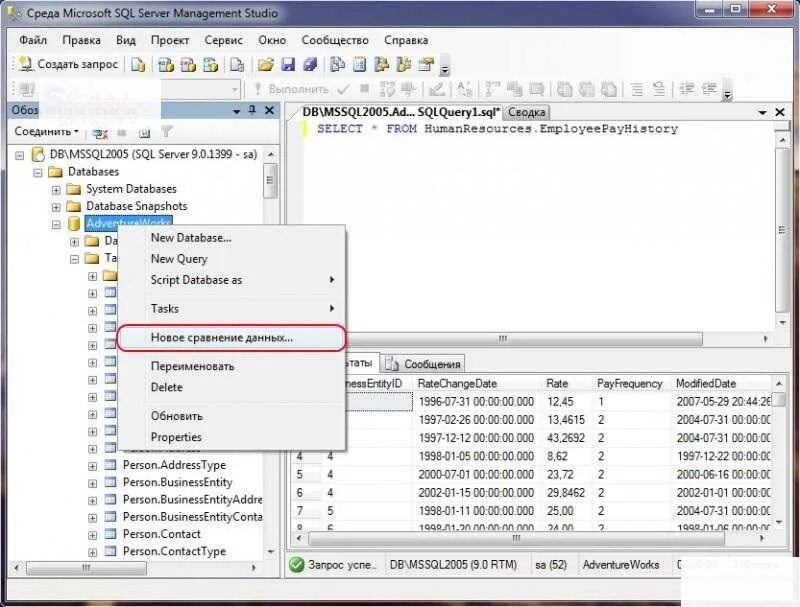Collapse the Databases folder

(38, 172)
